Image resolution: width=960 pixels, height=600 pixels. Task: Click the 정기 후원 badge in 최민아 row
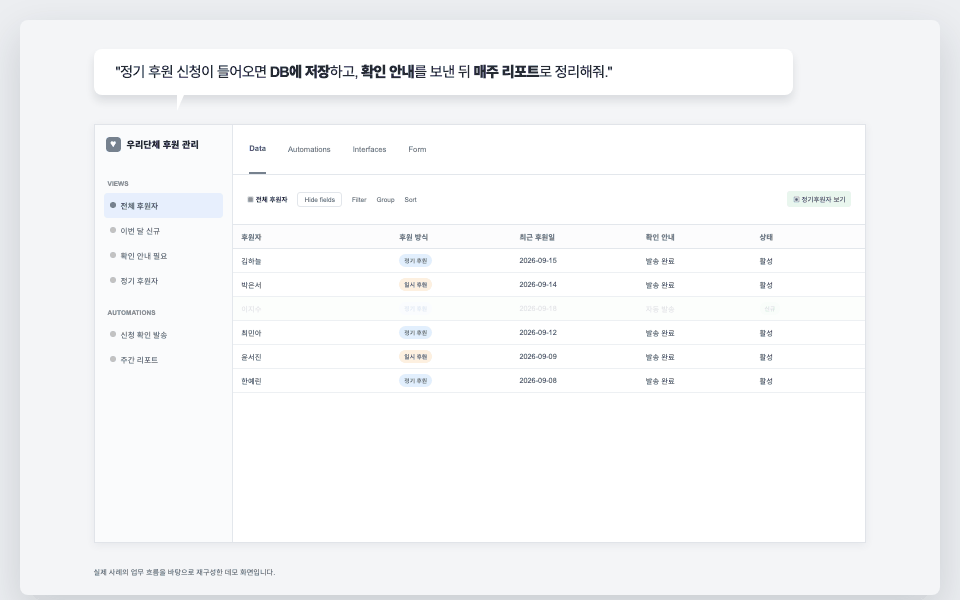(415, 333)
